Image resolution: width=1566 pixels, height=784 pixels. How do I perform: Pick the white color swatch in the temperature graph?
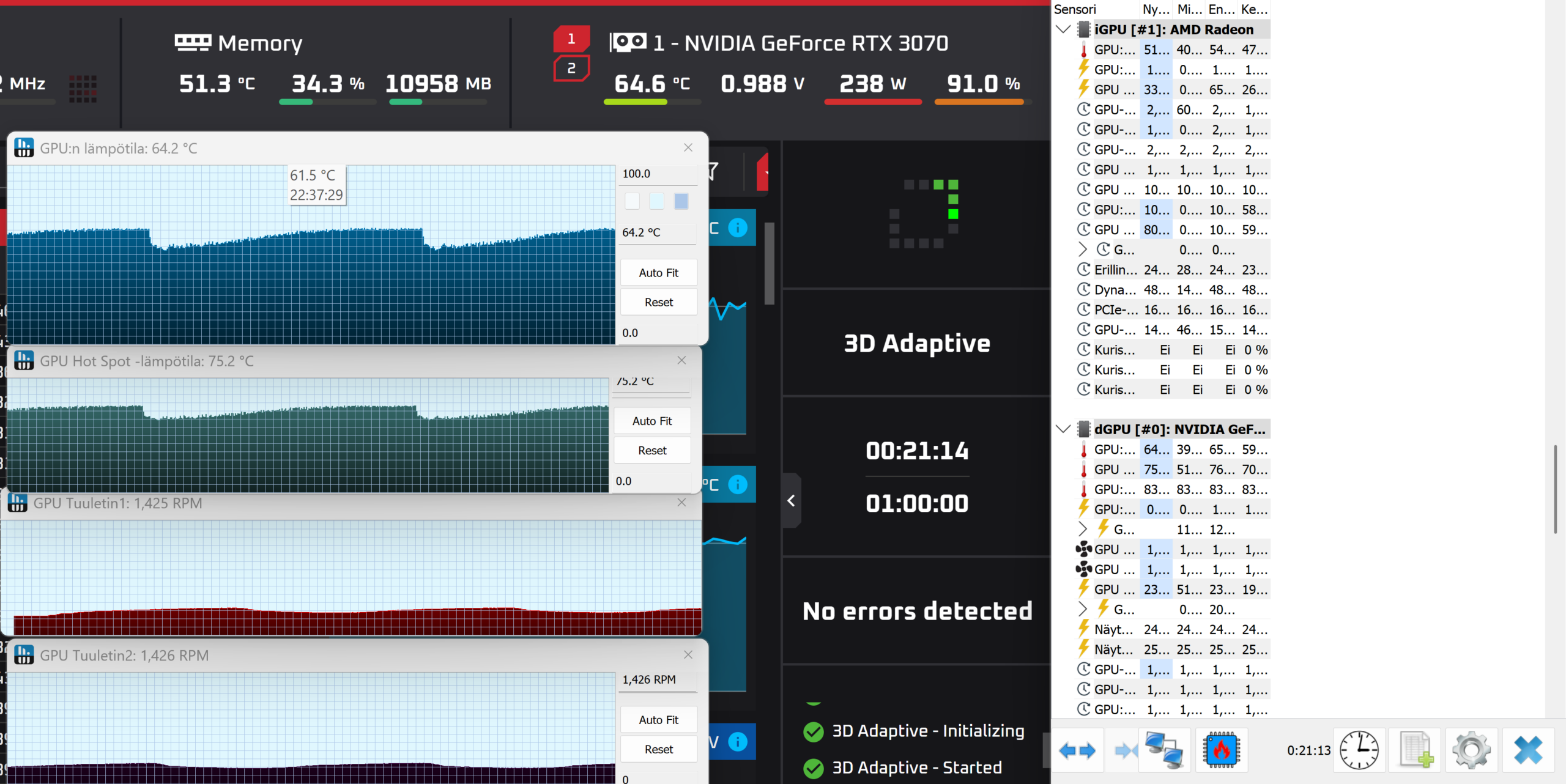[633, 201]
